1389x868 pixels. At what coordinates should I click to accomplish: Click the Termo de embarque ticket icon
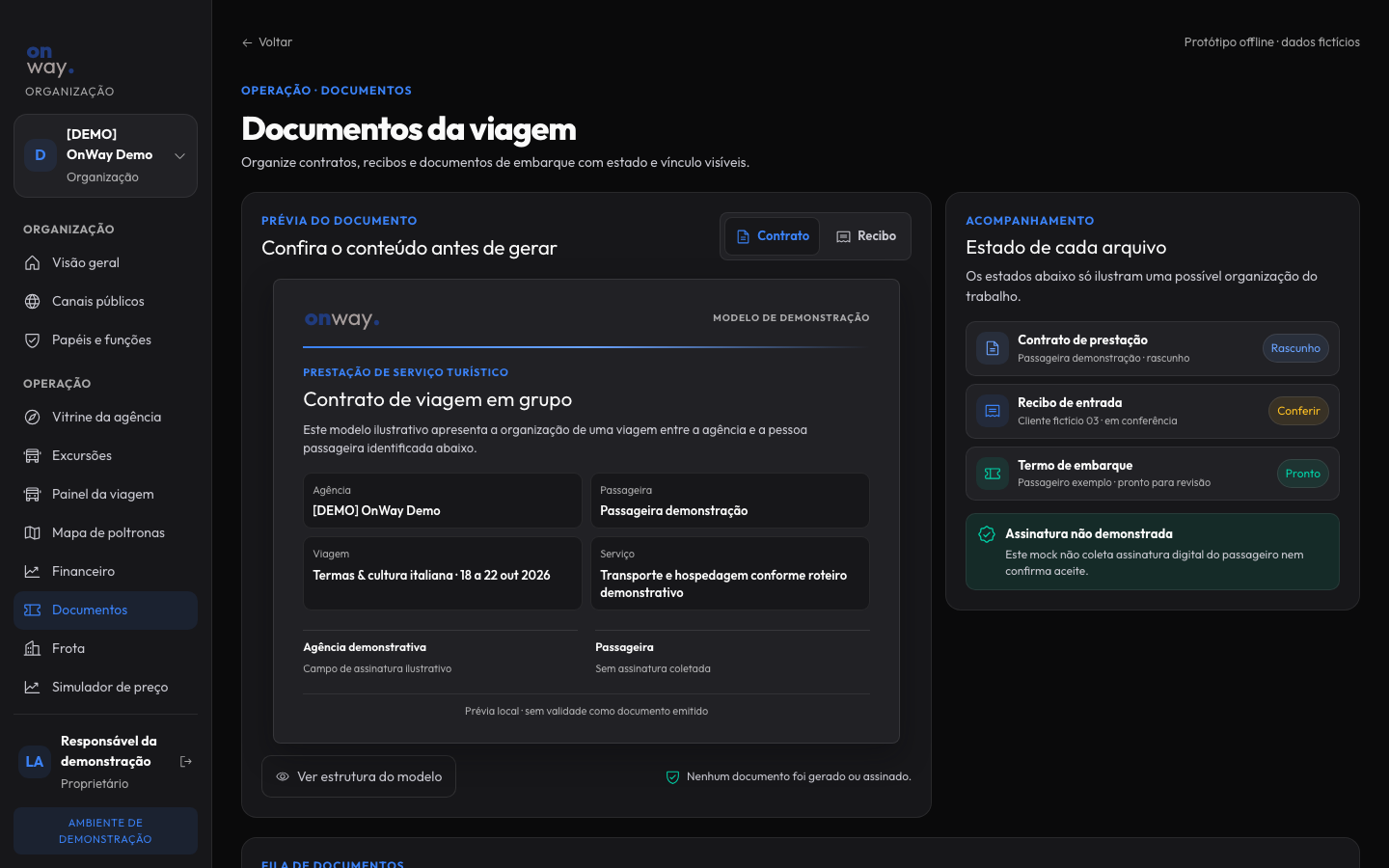[x=992, y=474]
